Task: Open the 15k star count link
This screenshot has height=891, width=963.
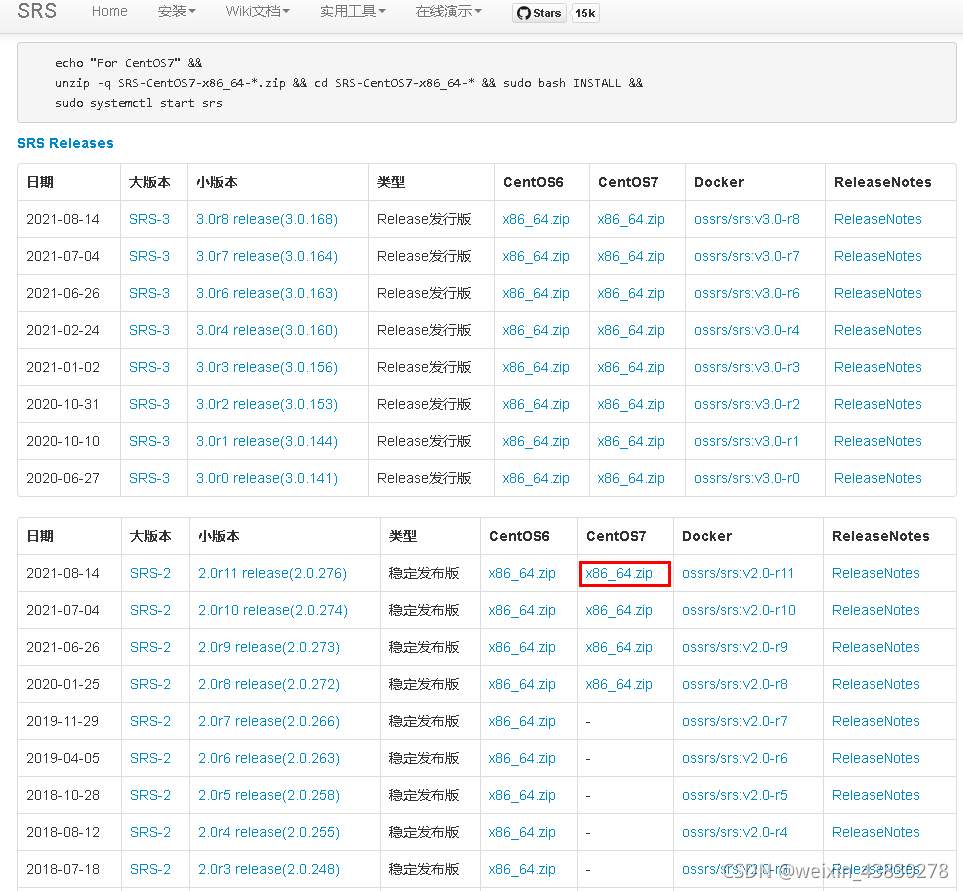Action: (585, 13)
